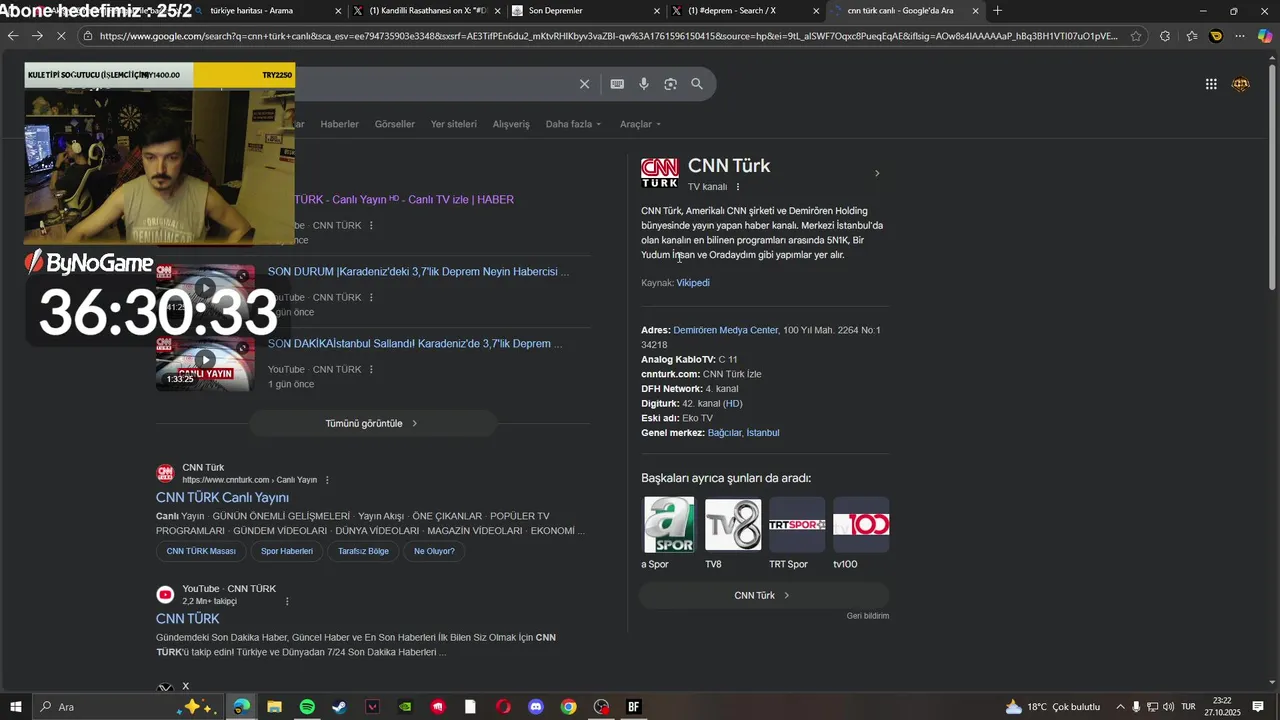Open options for the YouTube CNN TÜRK channel result
Screen dimensions: 1280x720
pos(287,601)
